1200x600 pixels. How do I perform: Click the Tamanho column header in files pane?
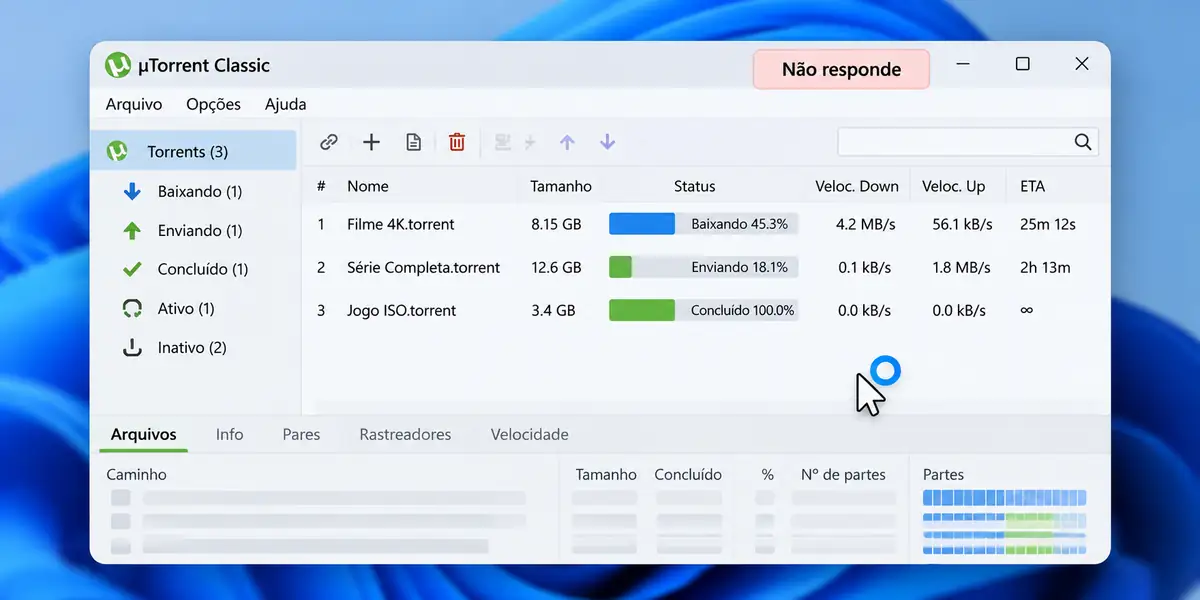(x=605, y=474)
